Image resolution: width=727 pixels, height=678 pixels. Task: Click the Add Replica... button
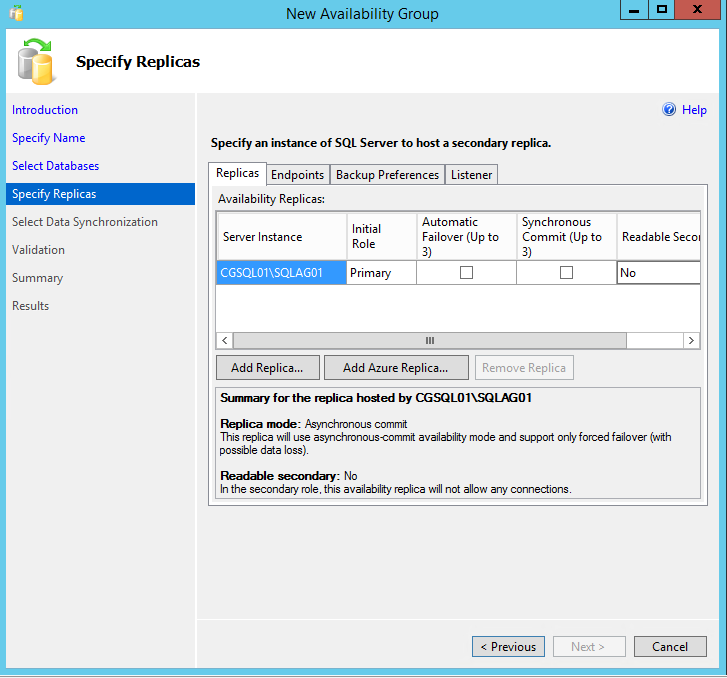[268, 368]
